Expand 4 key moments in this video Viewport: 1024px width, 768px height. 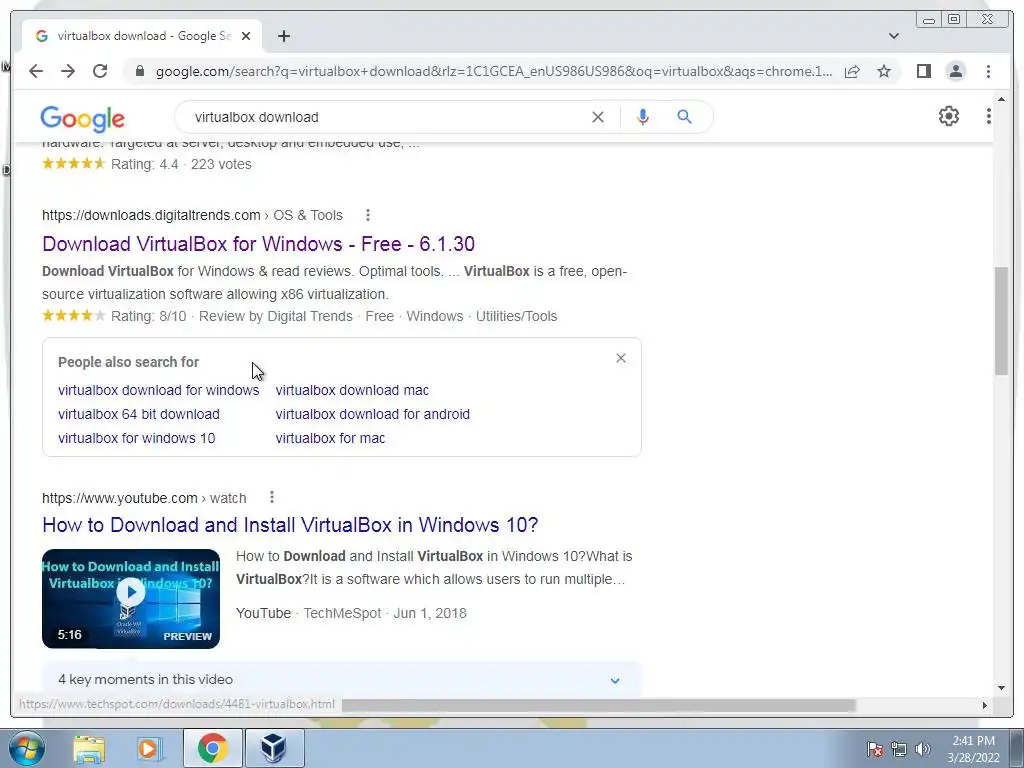[x=342, y=680]
